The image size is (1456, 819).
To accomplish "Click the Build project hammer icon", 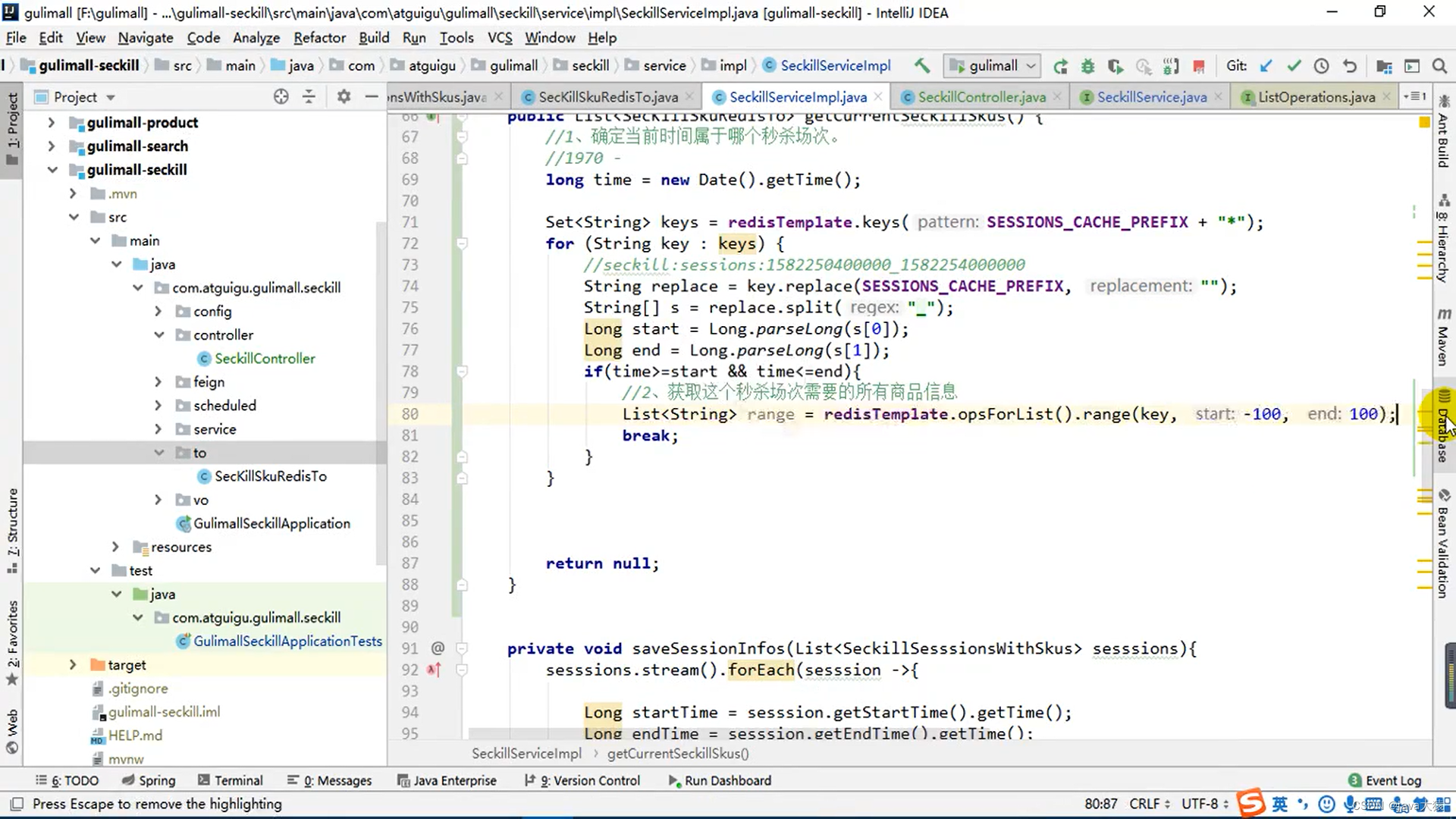I will point(921,66).
